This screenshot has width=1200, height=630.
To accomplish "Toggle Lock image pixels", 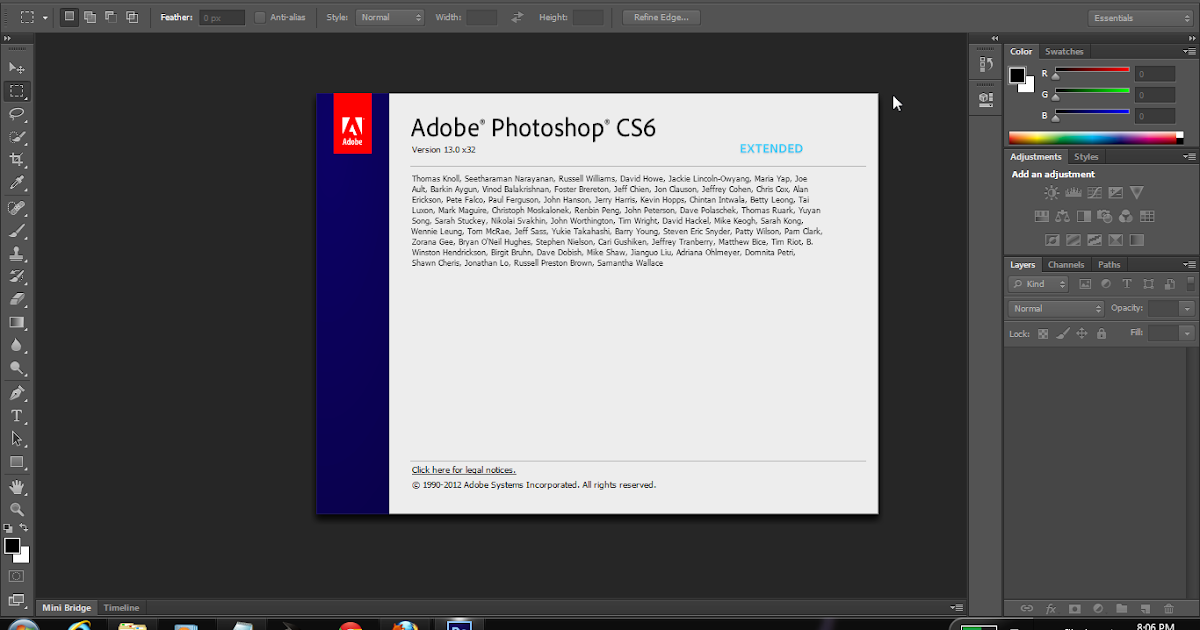I will pyautogui.click(x=1062, y=334).
